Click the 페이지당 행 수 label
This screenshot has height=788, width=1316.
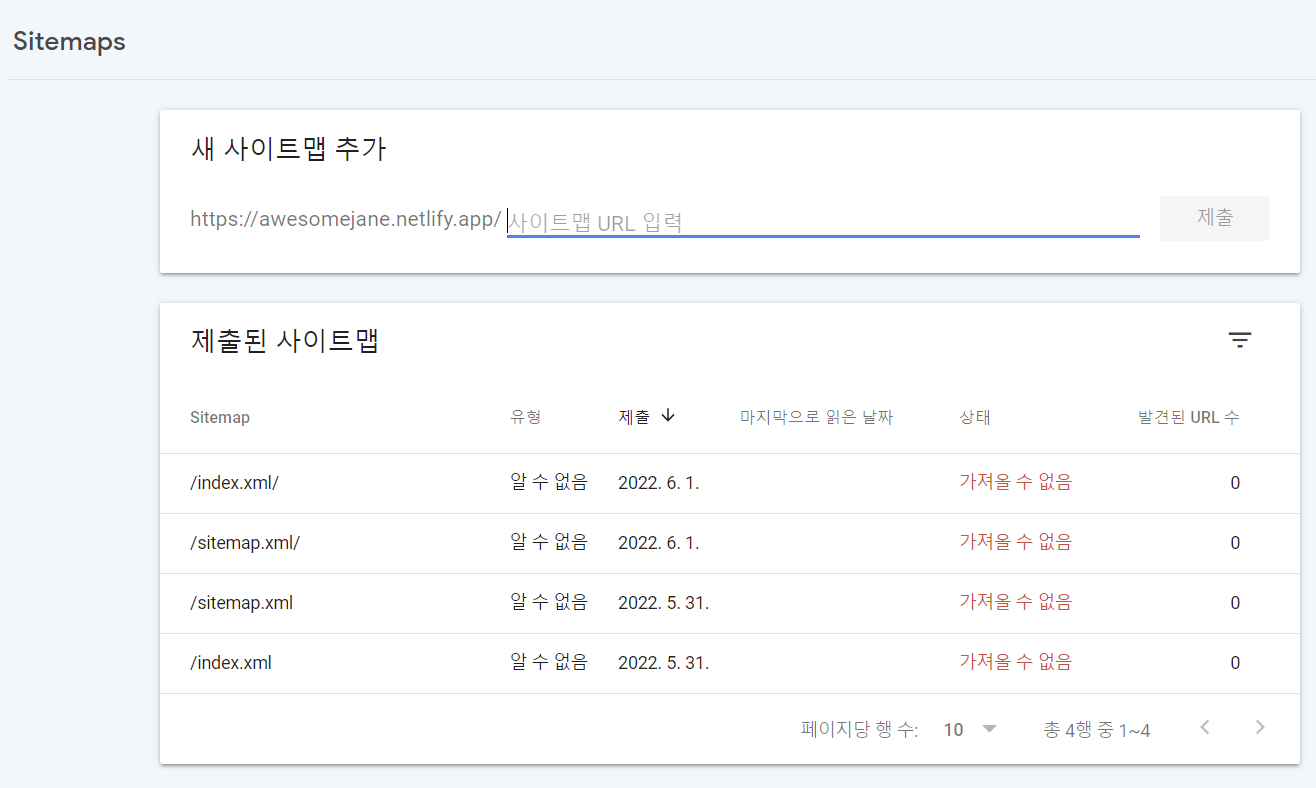[x=860, y=730]
